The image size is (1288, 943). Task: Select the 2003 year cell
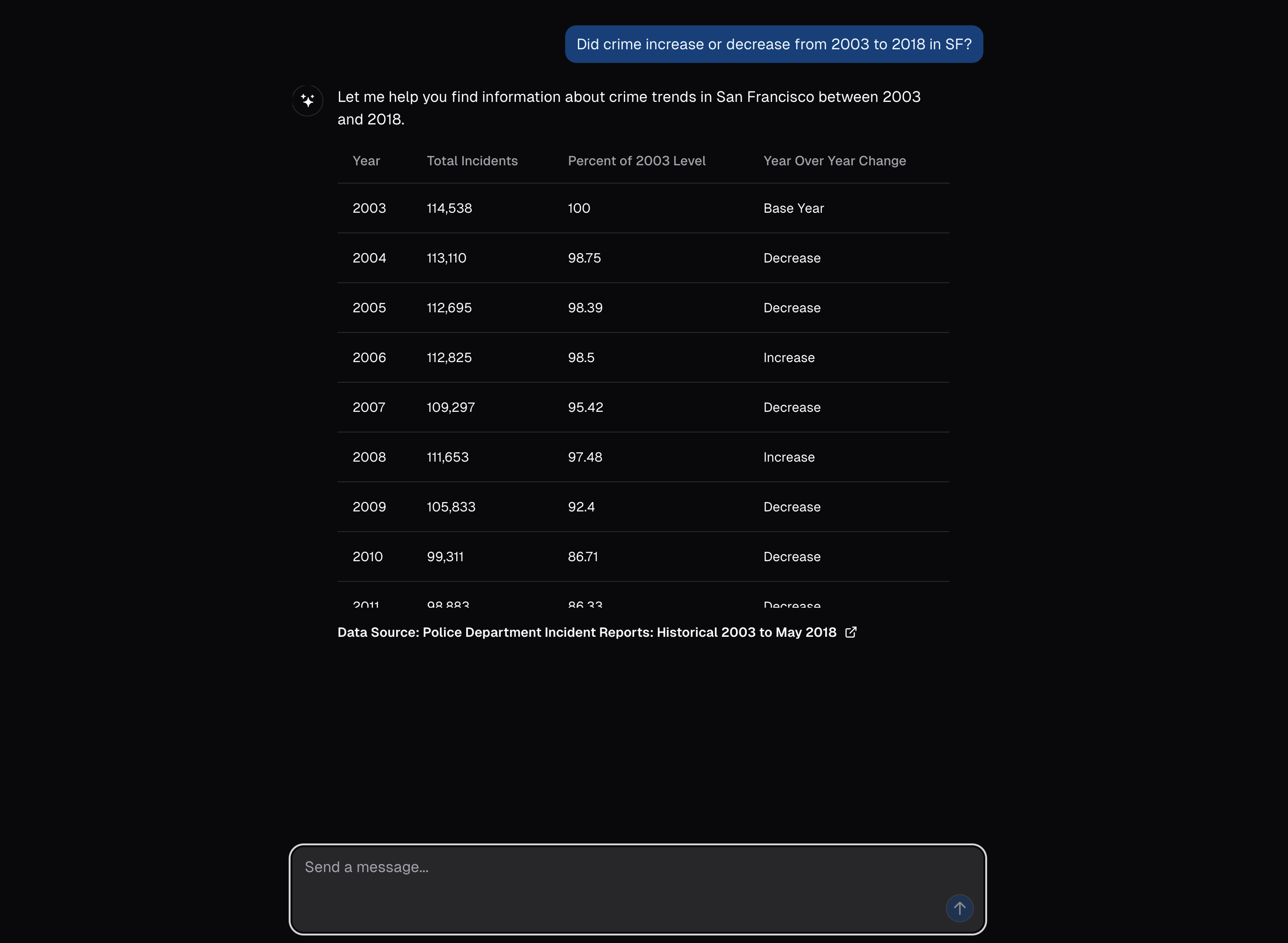[369, 209]
